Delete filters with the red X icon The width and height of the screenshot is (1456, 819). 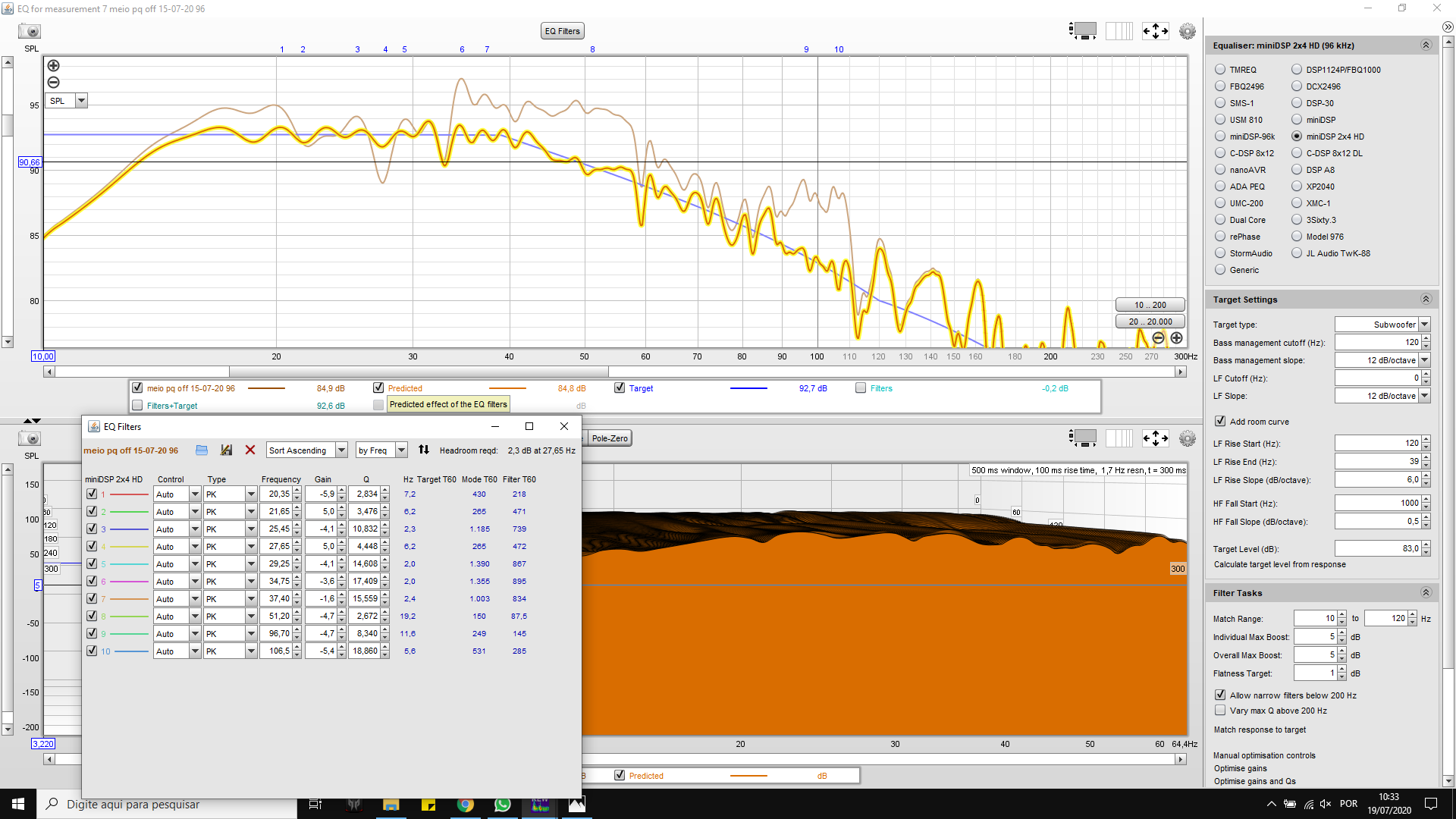click(x=250, y=450)
